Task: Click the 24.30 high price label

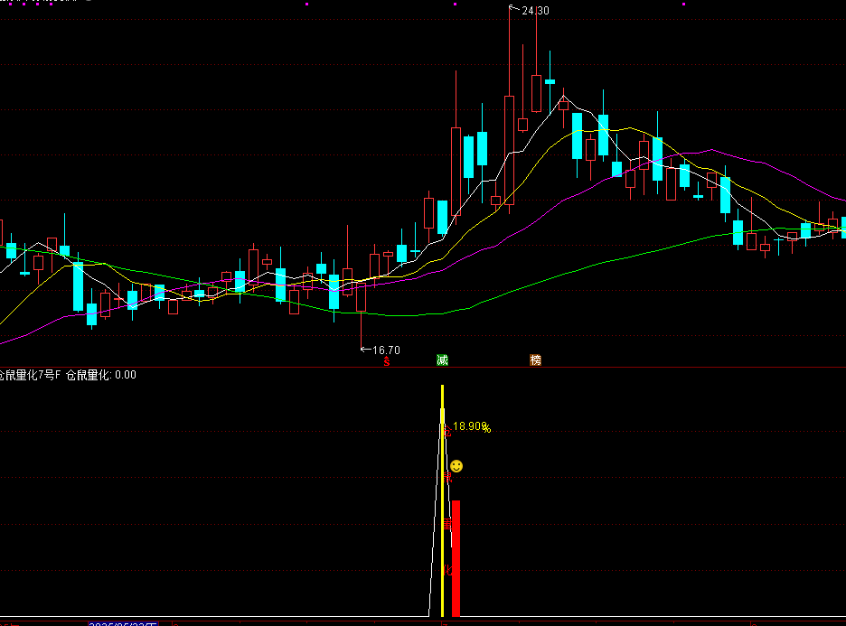Action: click(x=535, y=11)
